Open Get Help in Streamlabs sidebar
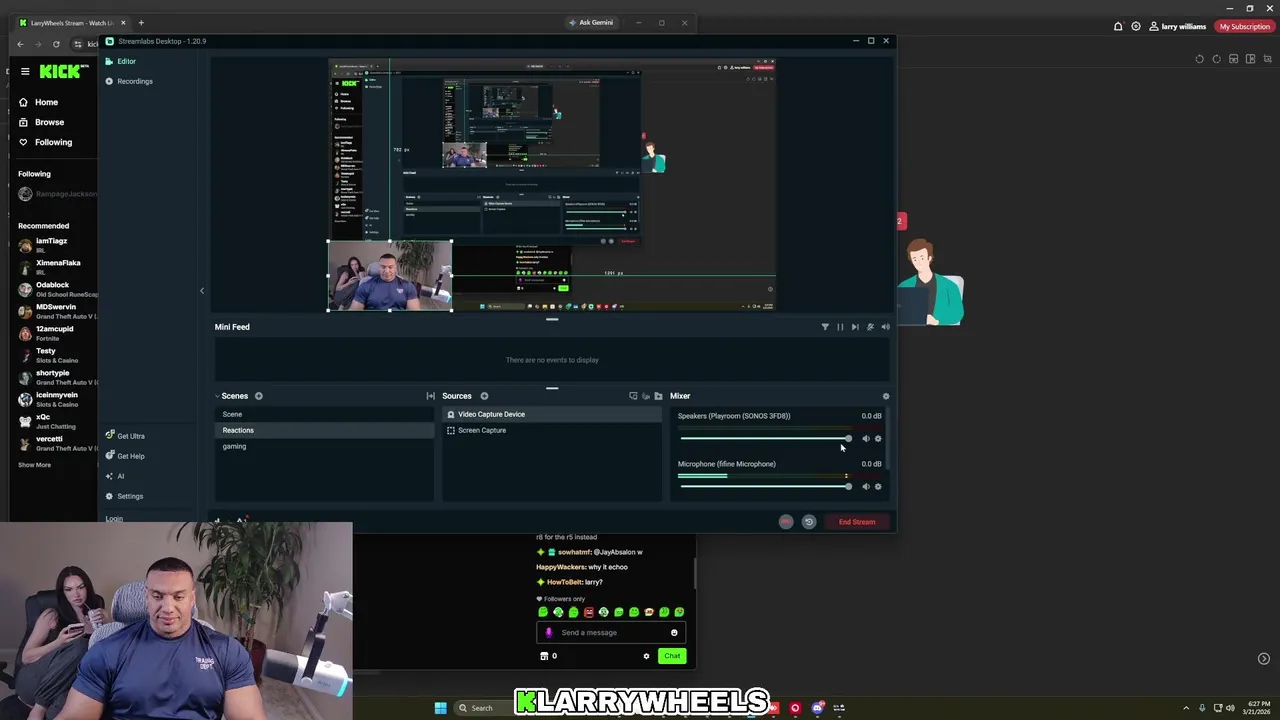 click(125, 456)
